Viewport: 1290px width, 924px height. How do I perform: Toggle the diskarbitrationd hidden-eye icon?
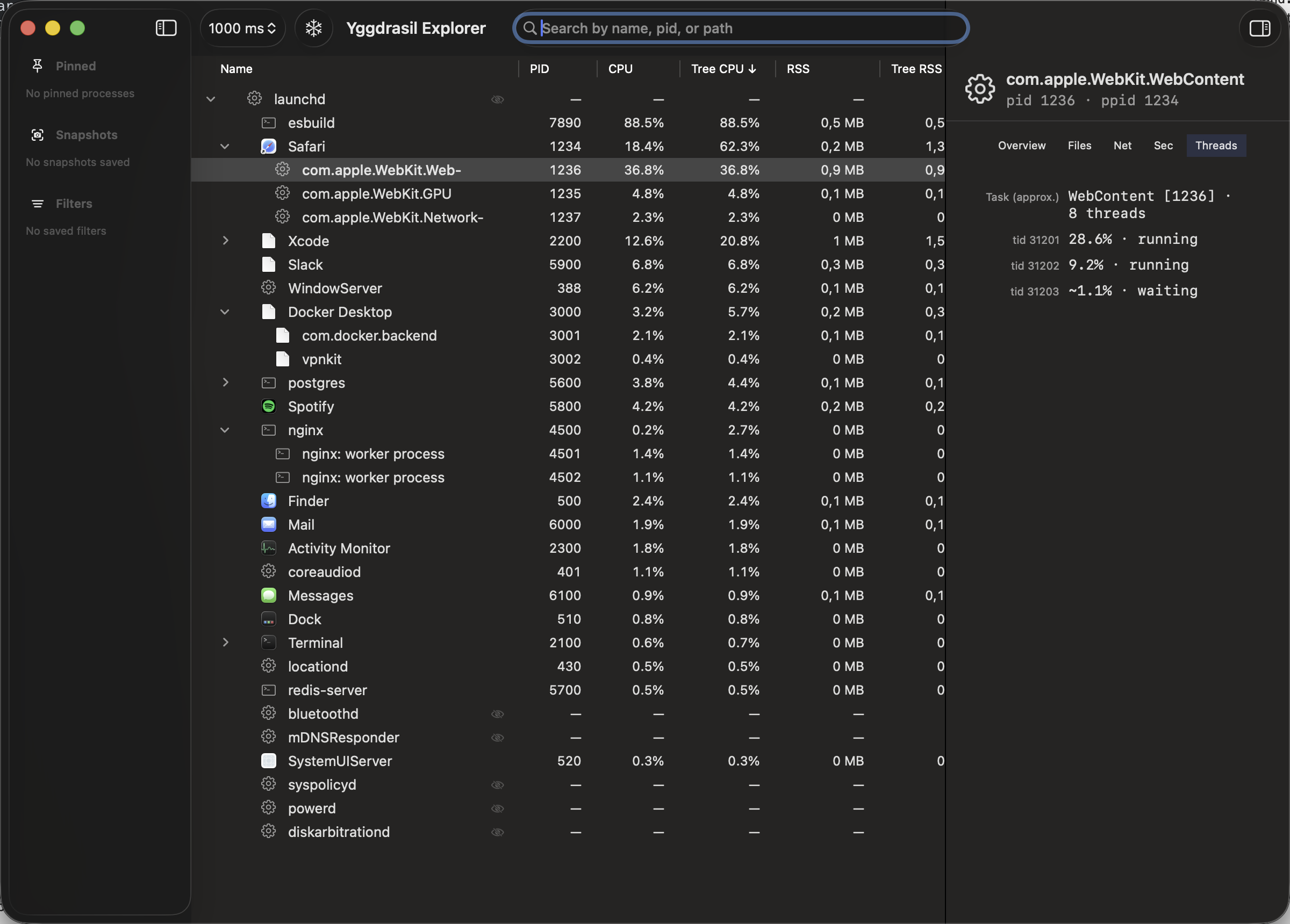point(498,832)
